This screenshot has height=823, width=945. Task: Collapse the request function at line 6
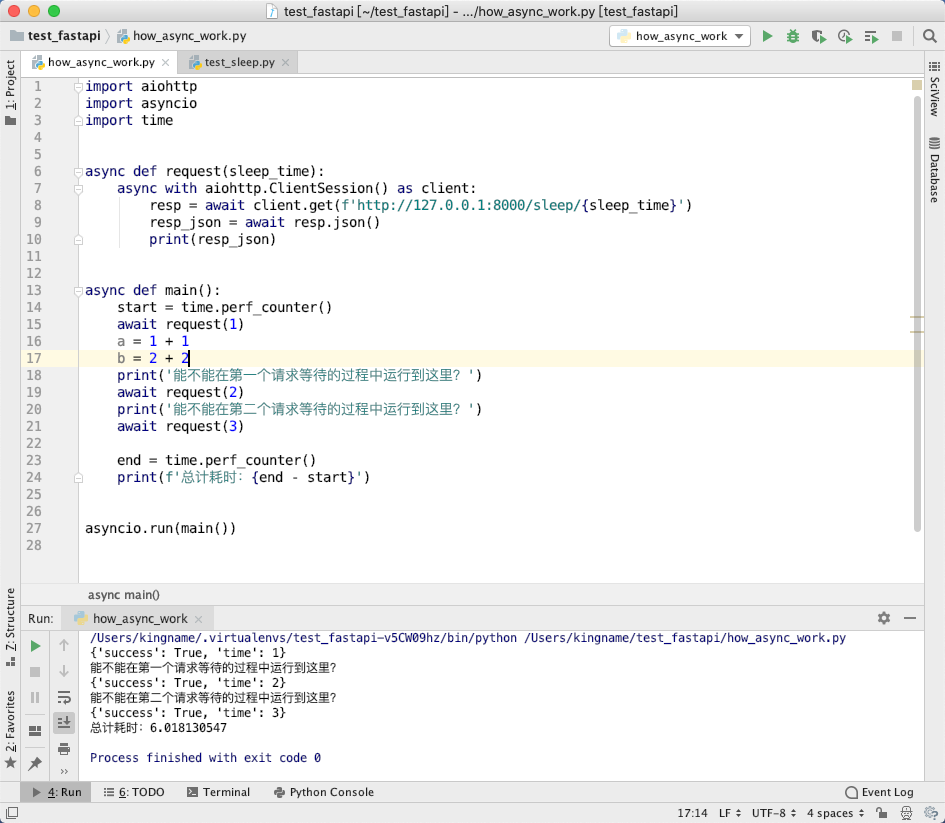[x=78, y=172]
